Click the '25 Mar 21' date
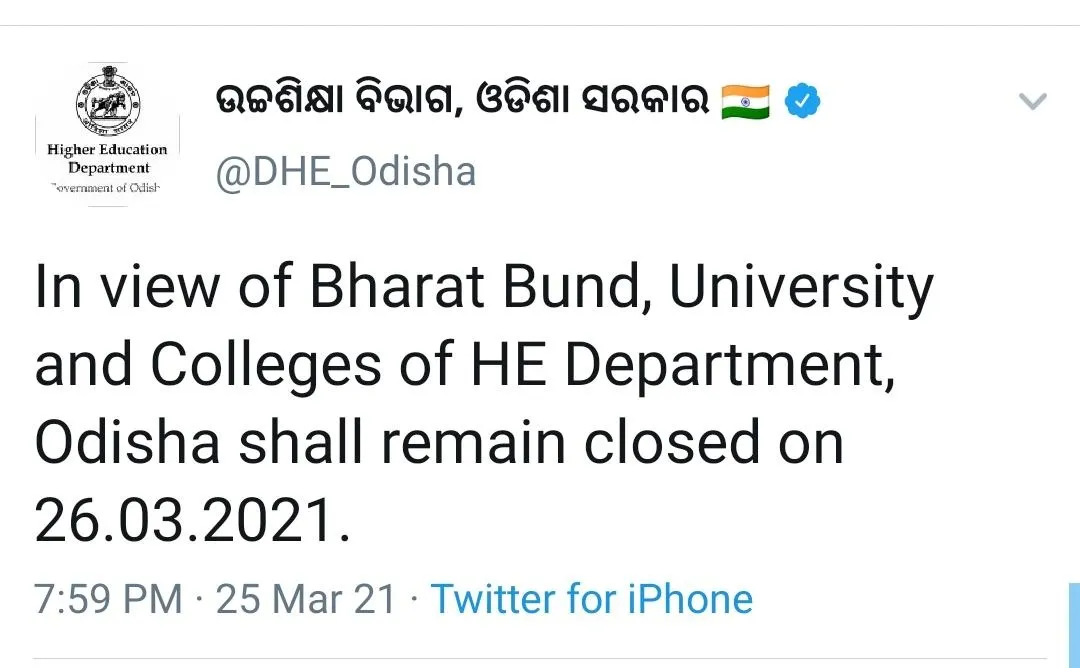Image resolution: width=1080 pixels, height=668 pixels. point(306,598)
